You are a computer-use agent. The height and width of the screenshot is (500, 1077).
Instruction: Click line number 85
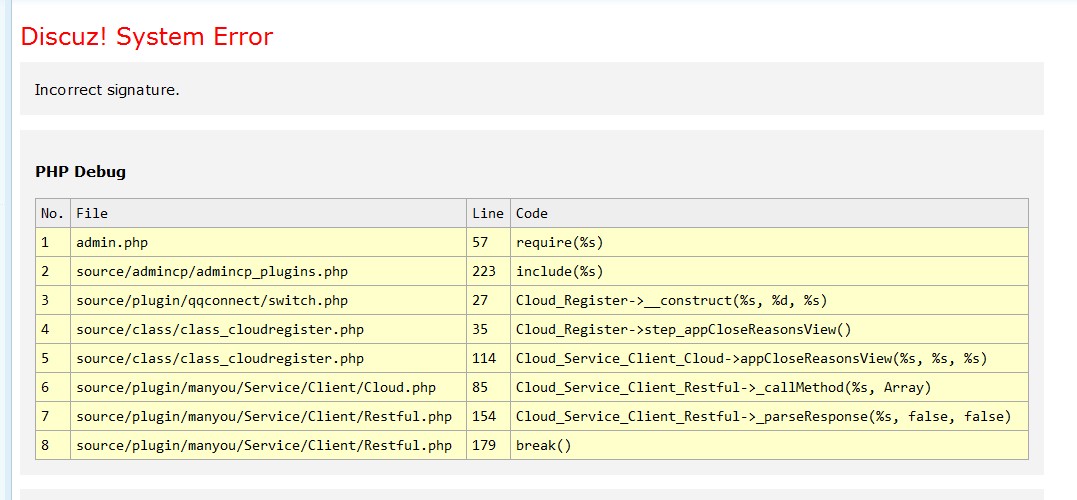click(488, 387)
